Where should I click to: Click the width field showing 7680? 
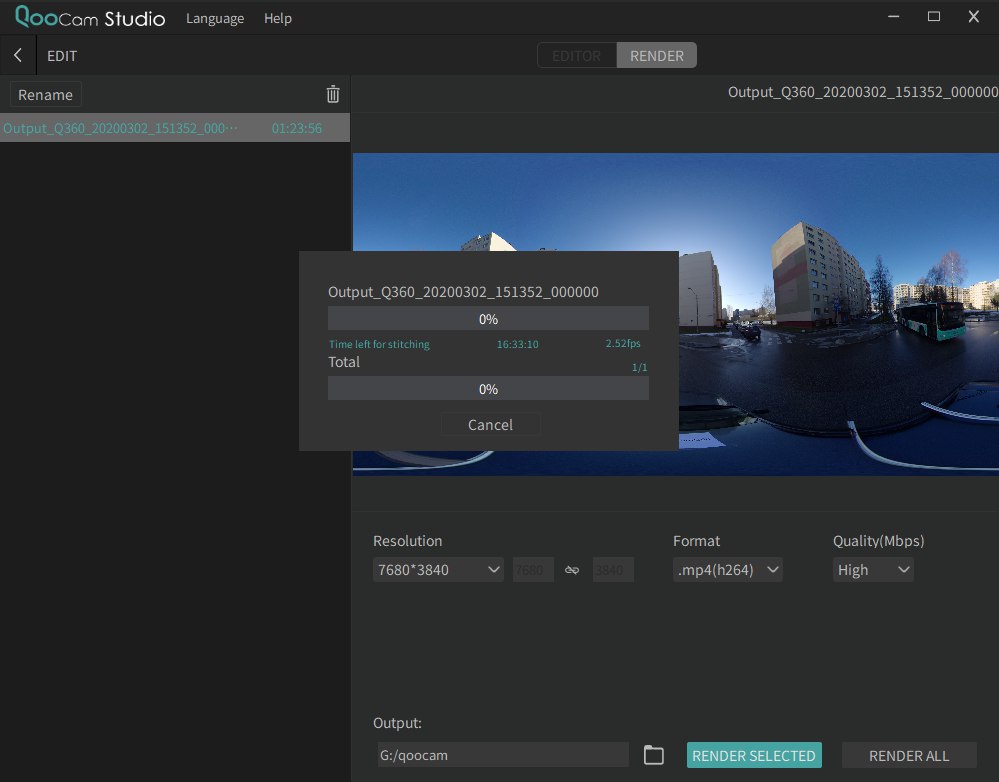point(533,570)
